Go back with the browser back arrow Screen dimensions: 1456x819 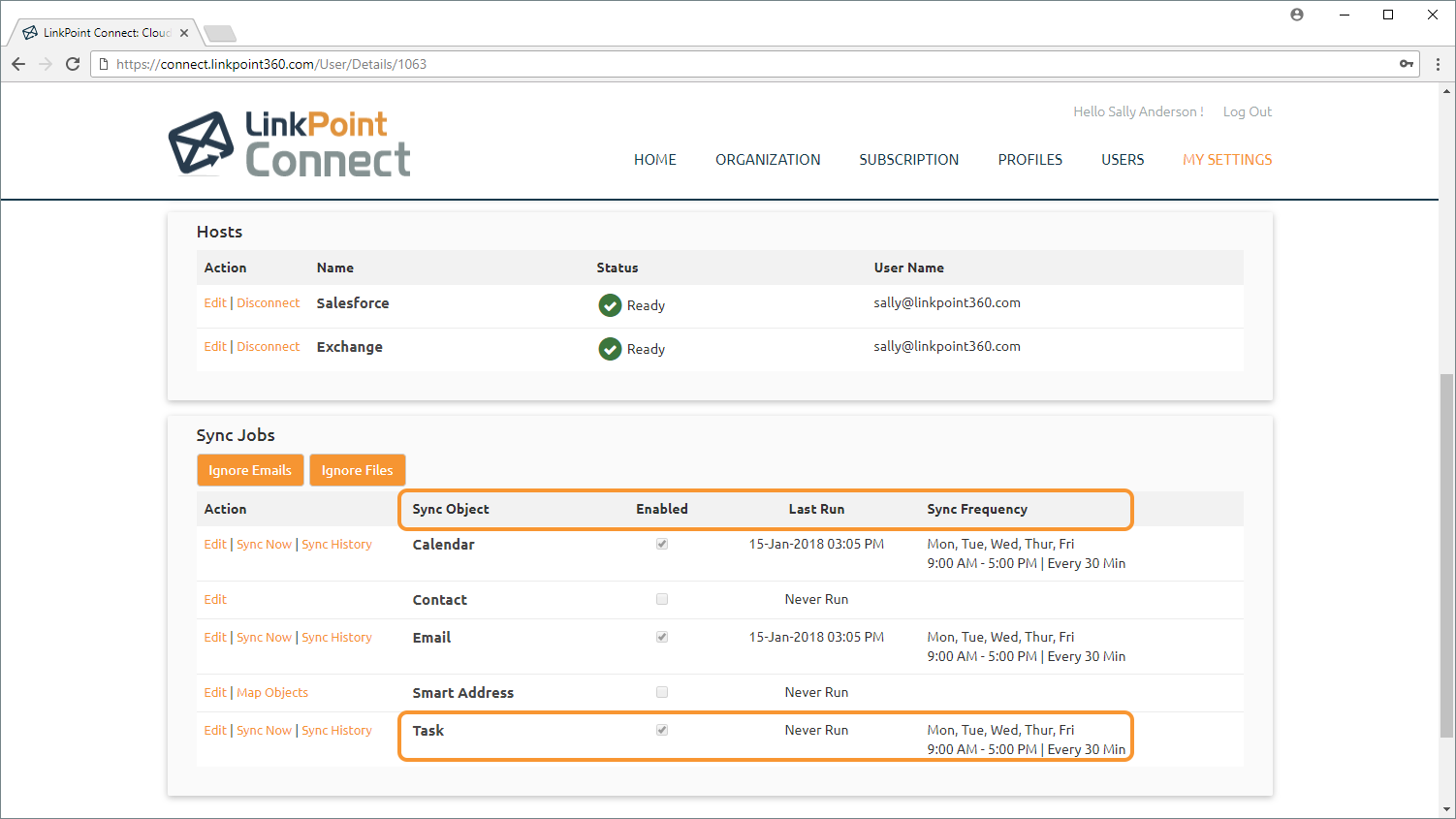18,64
